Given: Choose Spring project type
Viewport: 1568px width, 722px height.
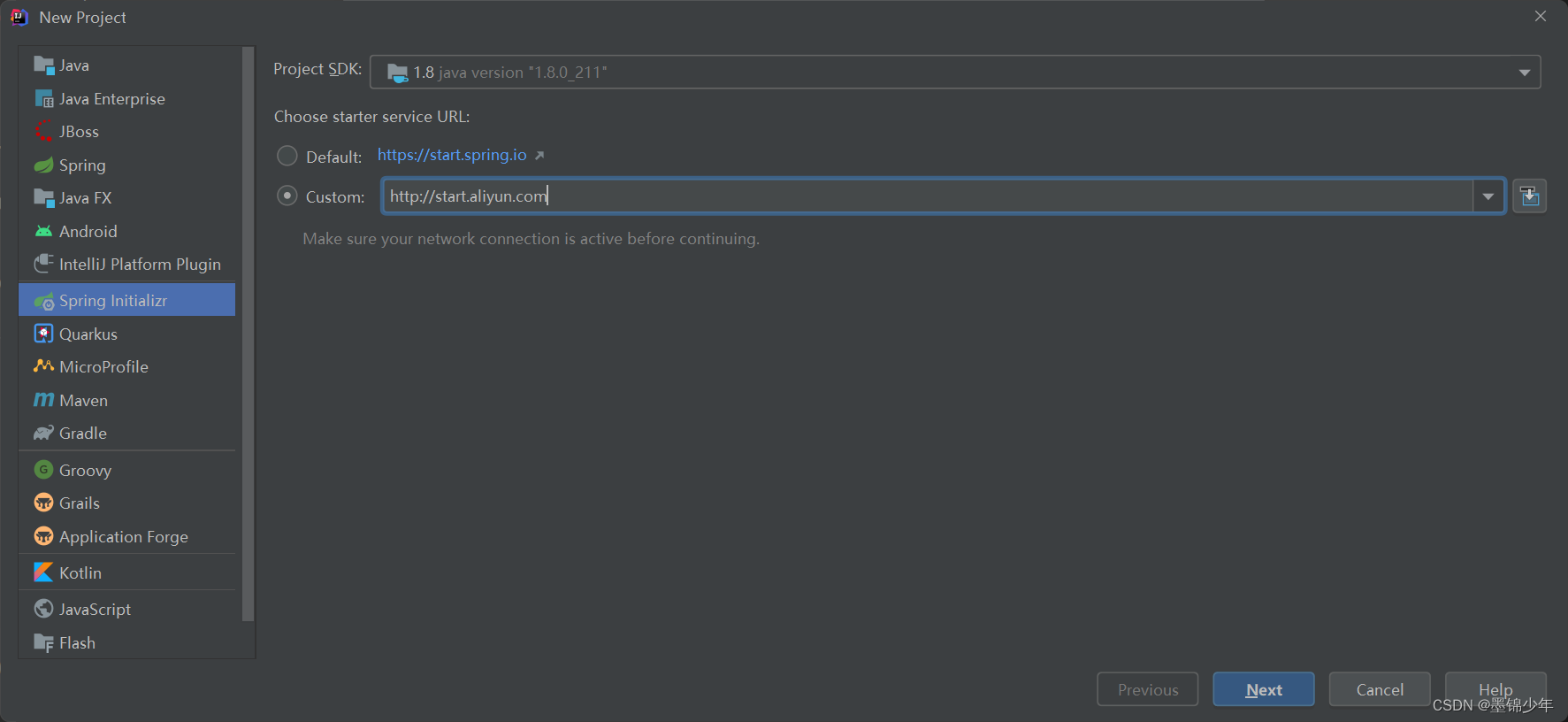Looking at the screenshot, I should click(x=126, y=165).
